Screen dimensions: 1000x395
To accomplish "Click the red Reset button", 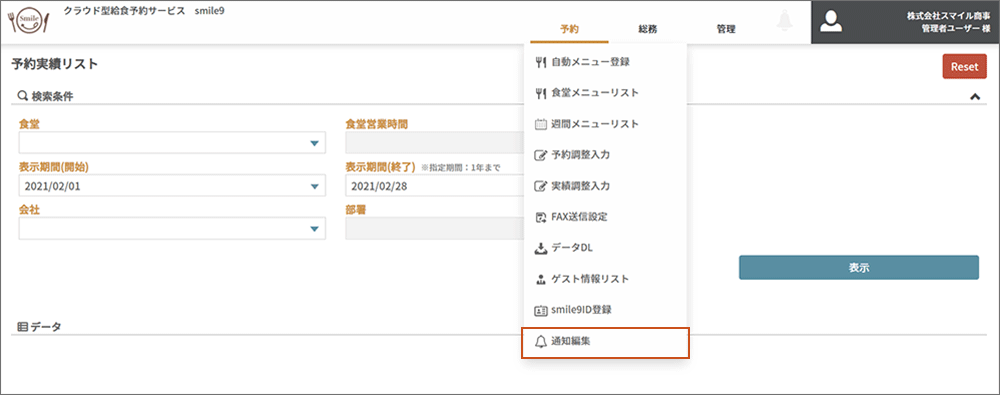I will [x=964, y=66].
